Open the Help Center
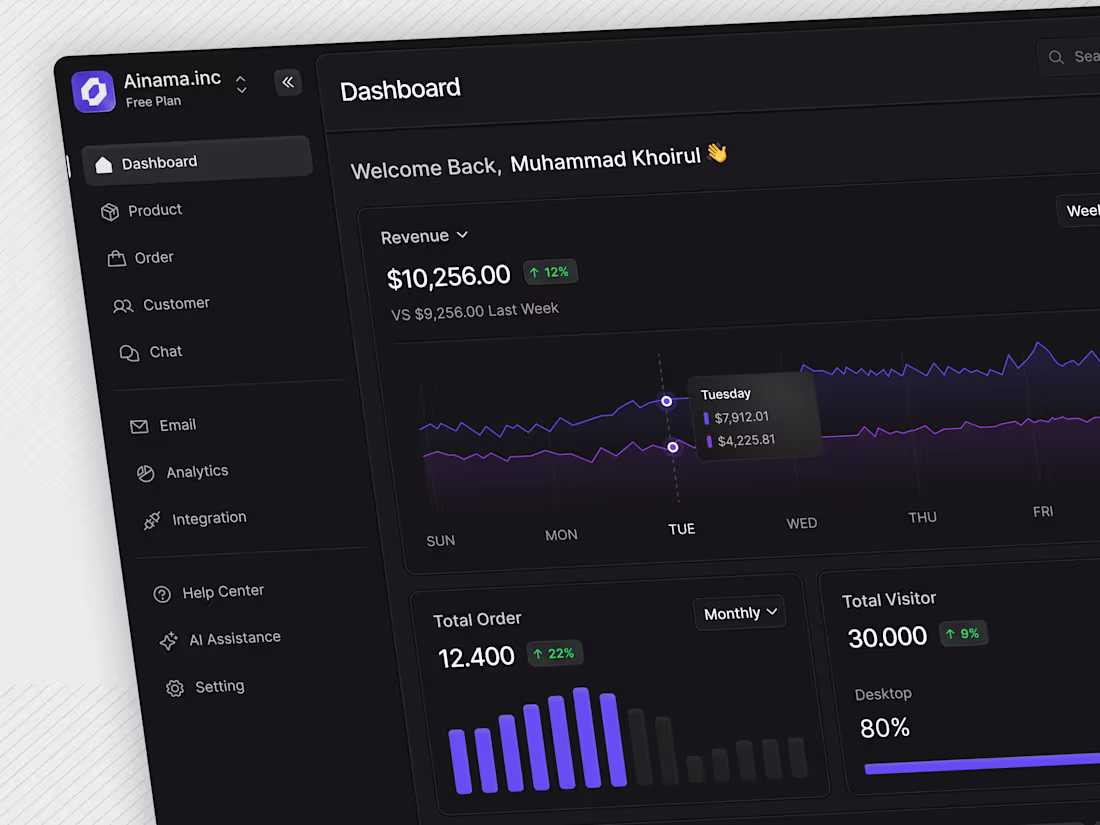Screen dimensions: 1100x825 coord(223,591)
